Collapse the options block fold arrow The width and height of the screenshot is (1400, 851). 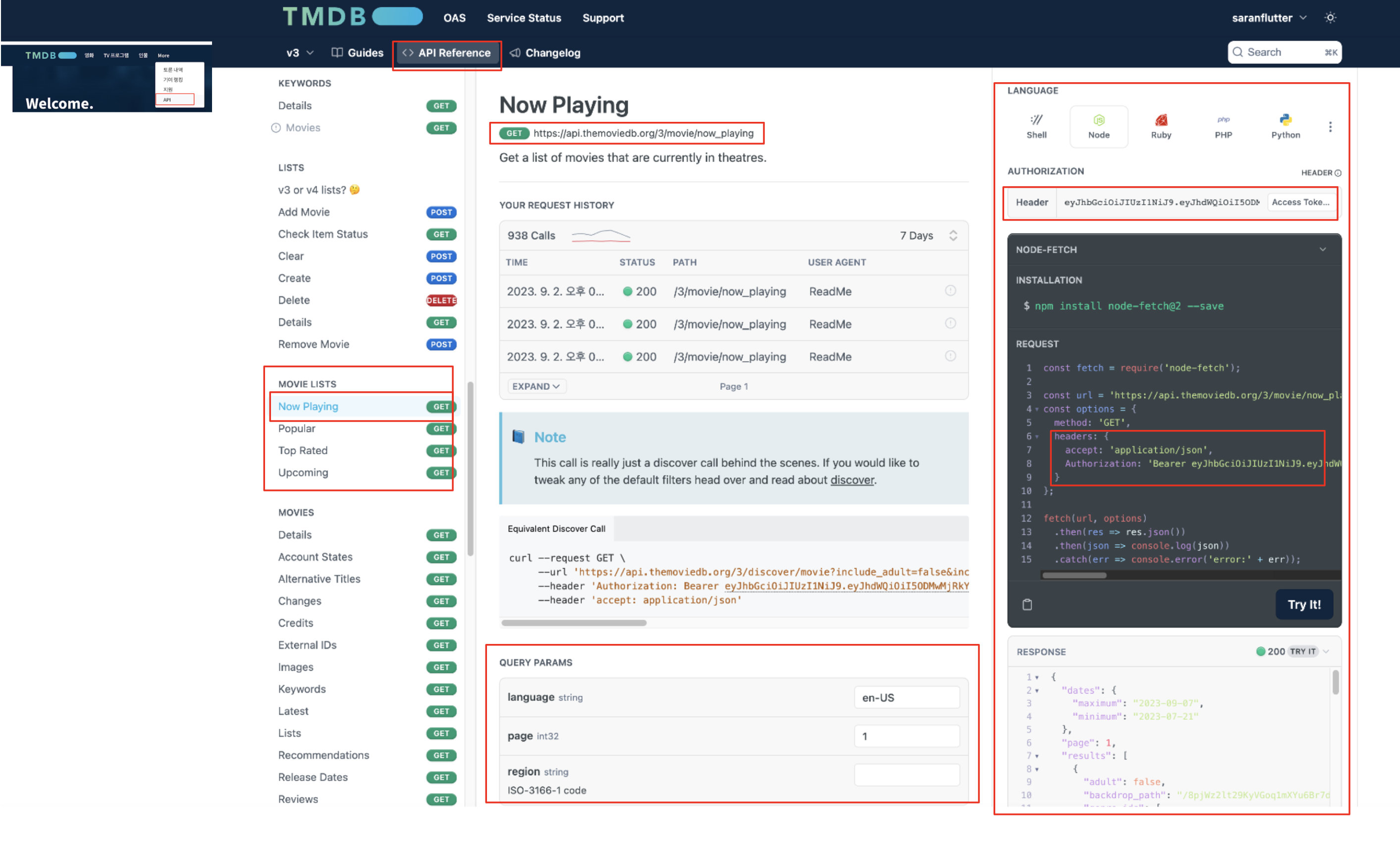1037,409
